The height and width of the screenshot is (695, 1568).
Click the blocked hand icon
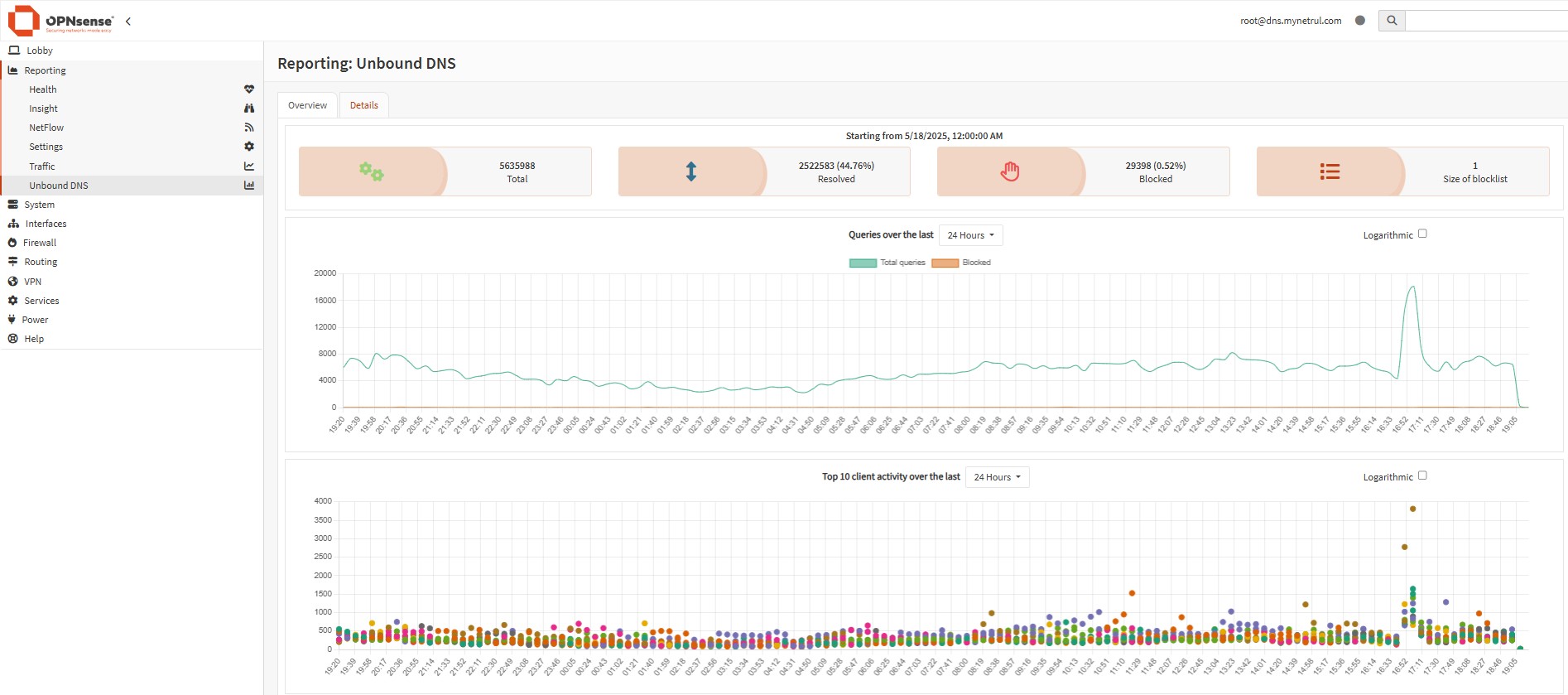tap(1010, 171)
